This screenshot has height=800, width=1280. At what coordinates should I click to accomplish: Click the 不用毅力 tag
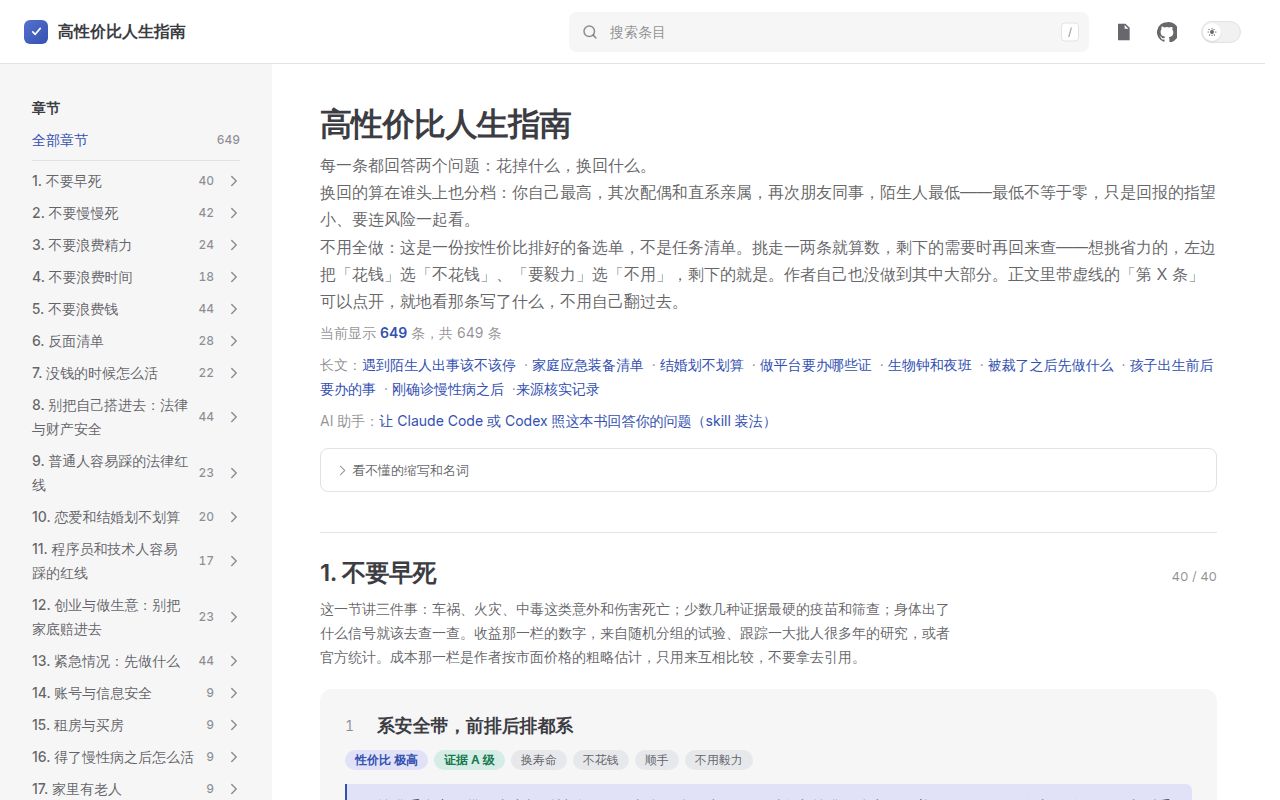pos(719,760)
